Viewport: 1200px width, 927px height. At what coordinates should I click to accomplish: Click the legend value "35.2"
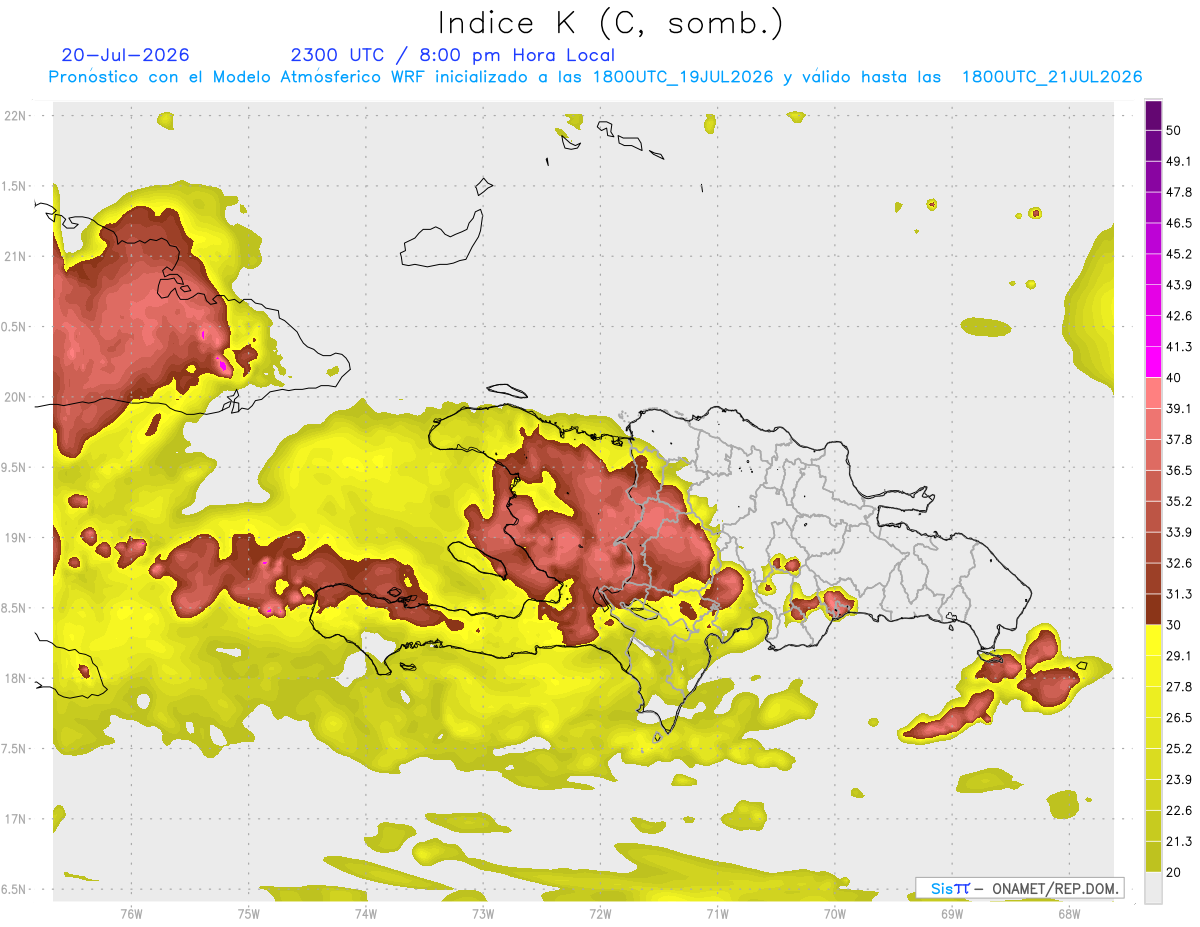coord(1178,501)
